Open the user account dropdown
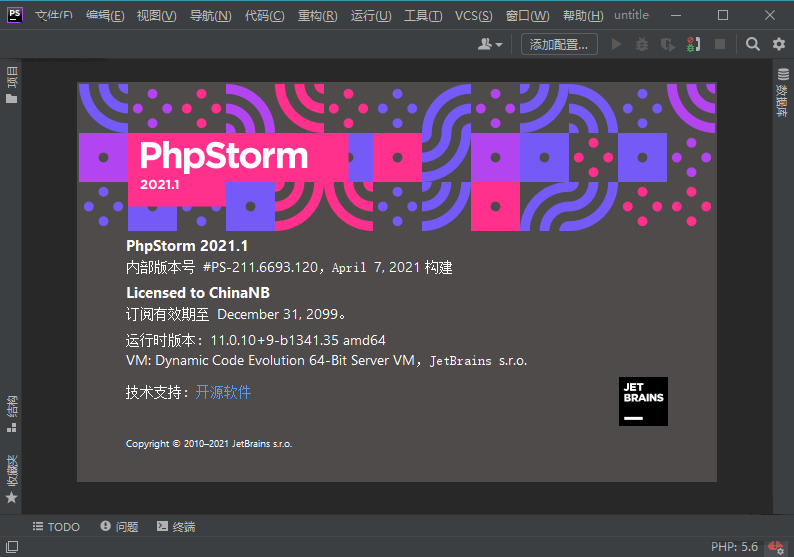This screenshot has height=557, width=794. click(x=490, y=45)
